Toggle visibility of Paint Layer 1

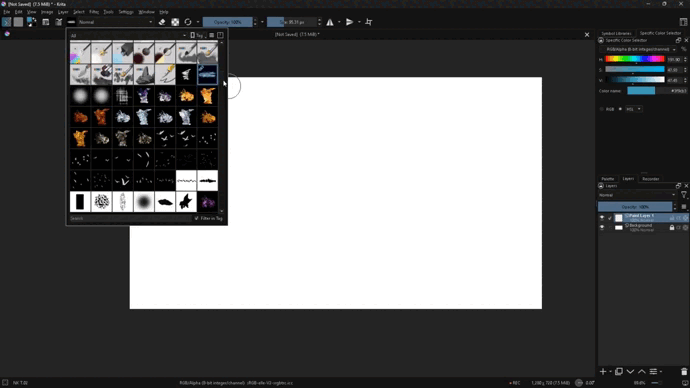(602, 218)
